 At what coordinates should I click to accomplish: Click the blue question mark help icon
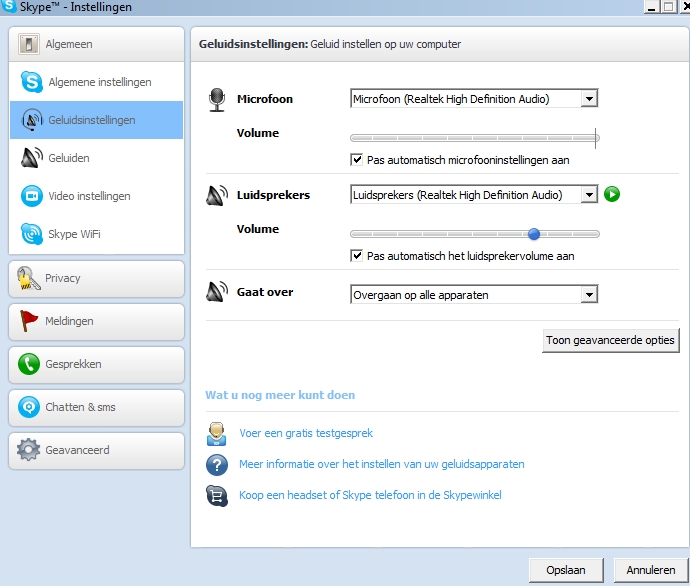[217, 465]
